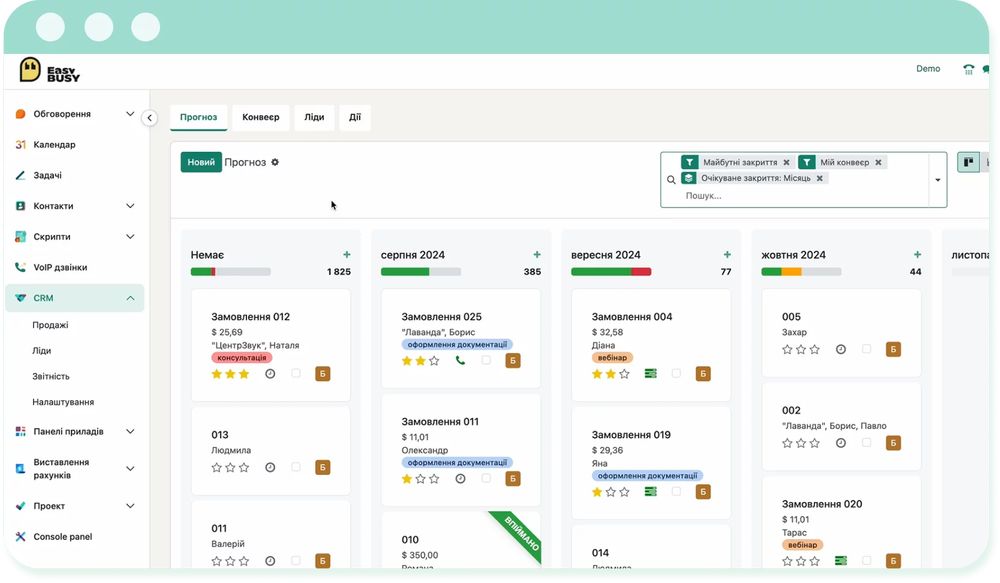Add a card to серпня 2024 column
This screenshot has height=583, width=1000.
[537, 255]
